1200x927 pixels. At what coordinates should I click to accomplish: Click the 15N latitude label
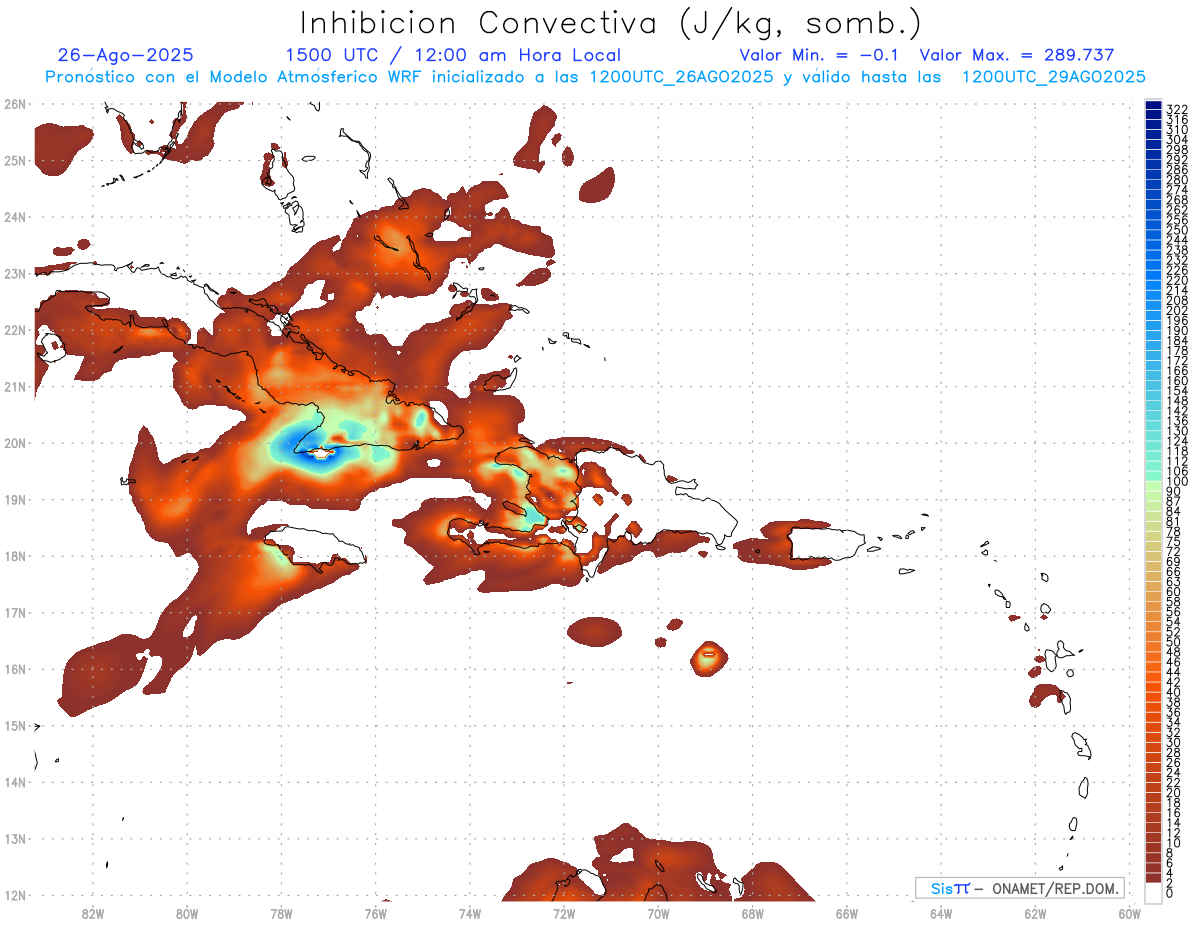[x=14, y=725]
